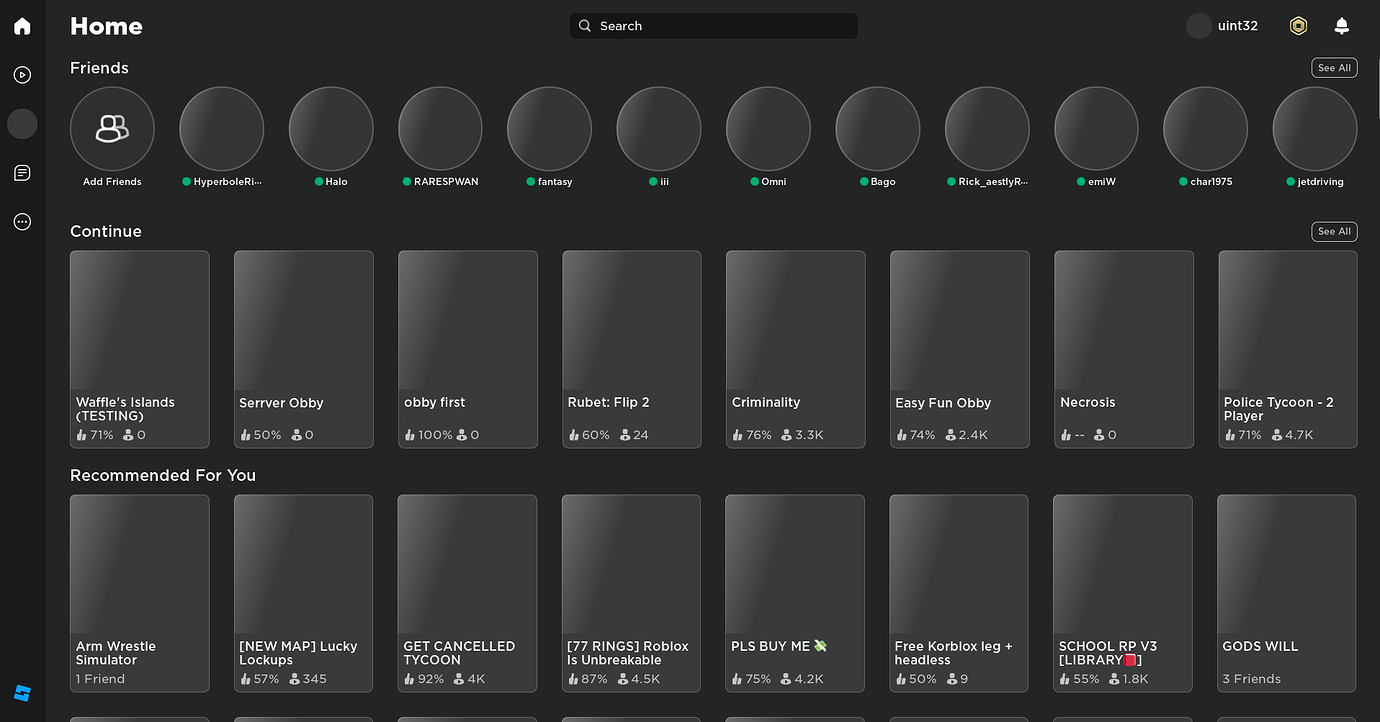
Task: Open the GODS WILL game card
Action: point(1287,593)
